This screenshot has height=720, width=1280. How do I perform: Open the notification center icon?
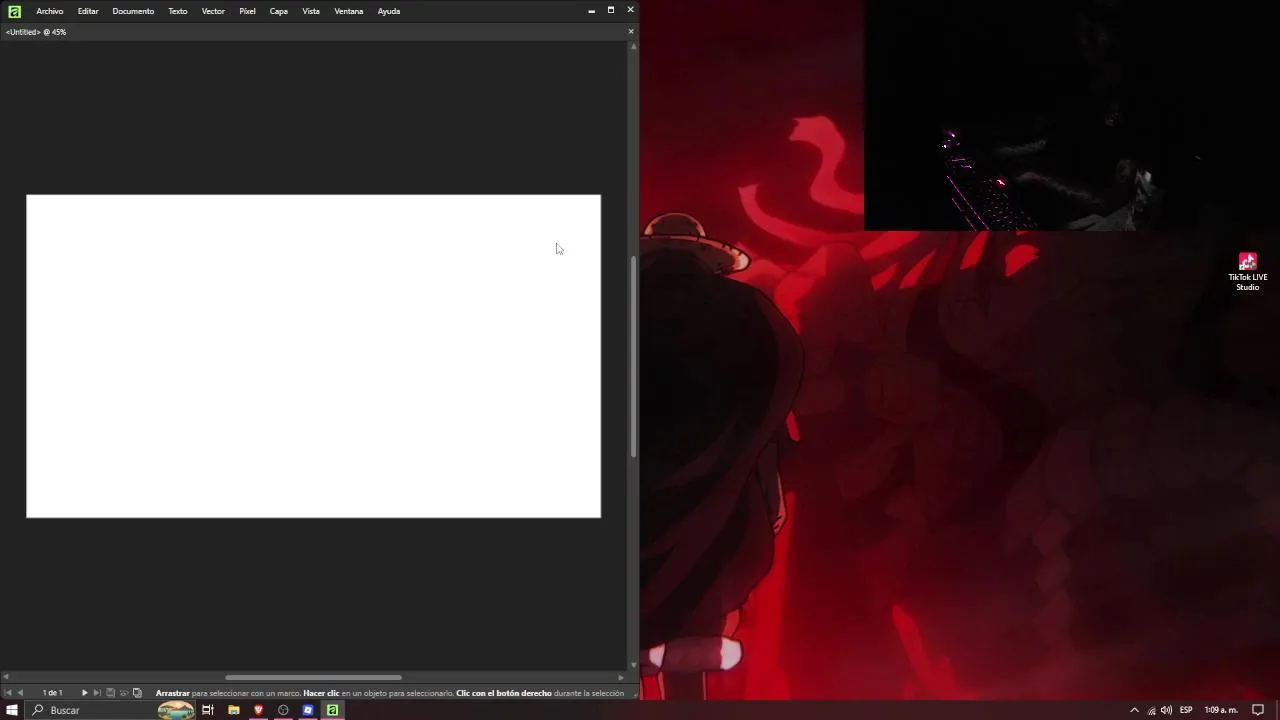tap(1258, 710)
